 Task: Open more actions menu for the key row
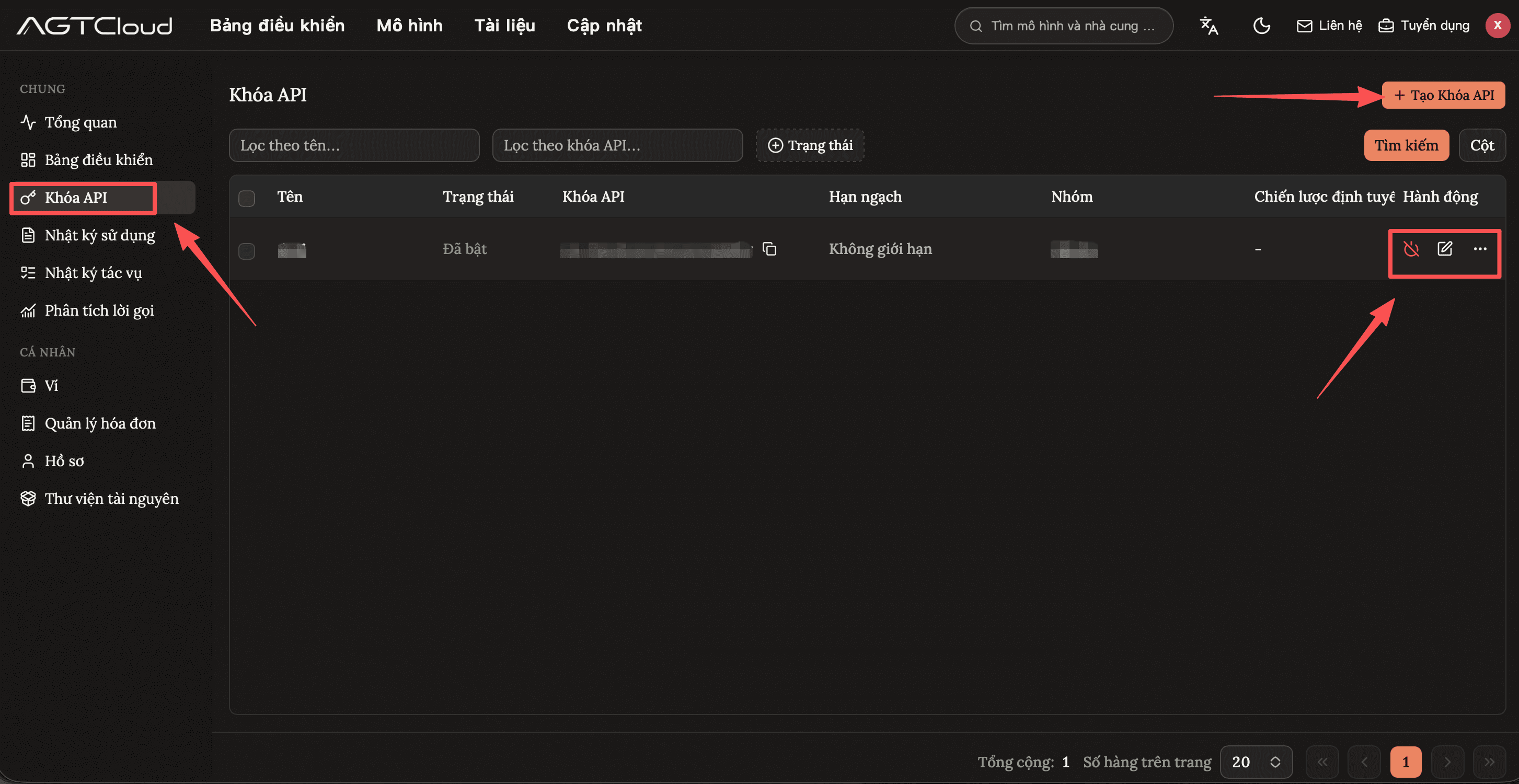[x=1480, y=249]
